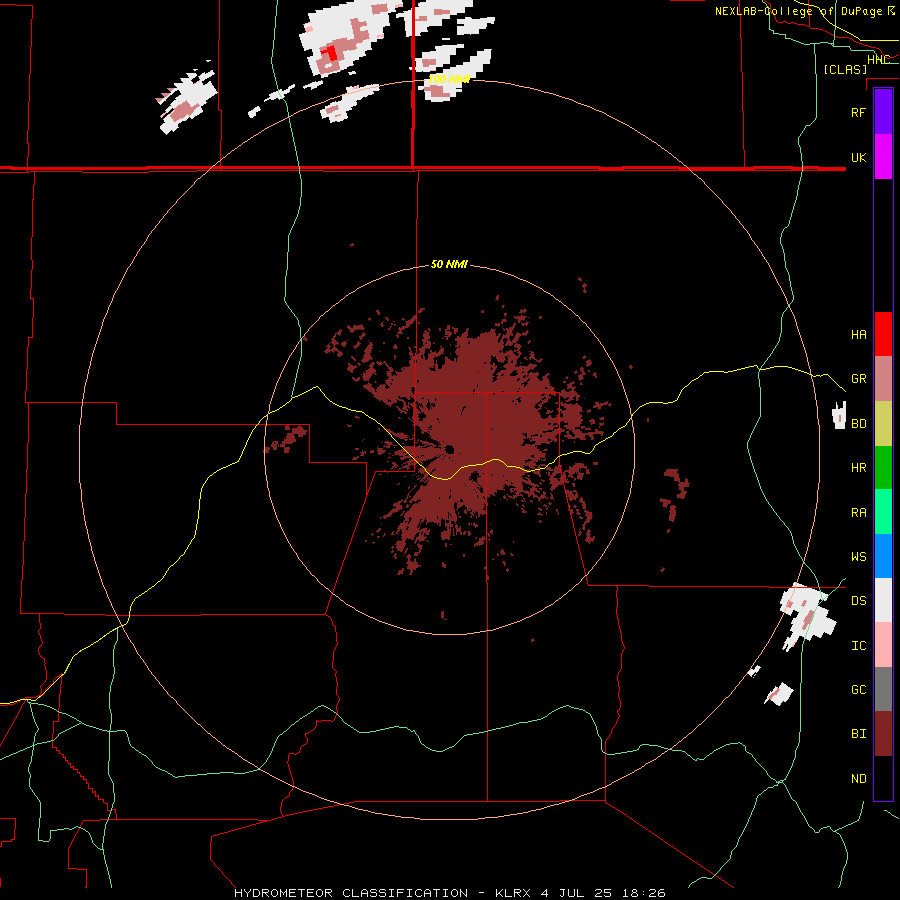Click the "100 NMI" range ring label
Image resolution: width=900 pixels, height=900 pixels.
[x=450, y=79]
